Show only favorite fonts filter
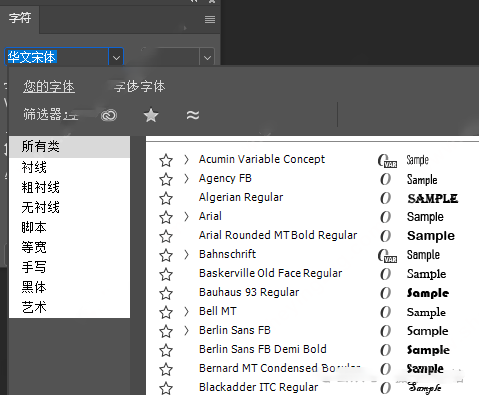Viewport: 479px width, 395px height. click(x=151, y=115)
